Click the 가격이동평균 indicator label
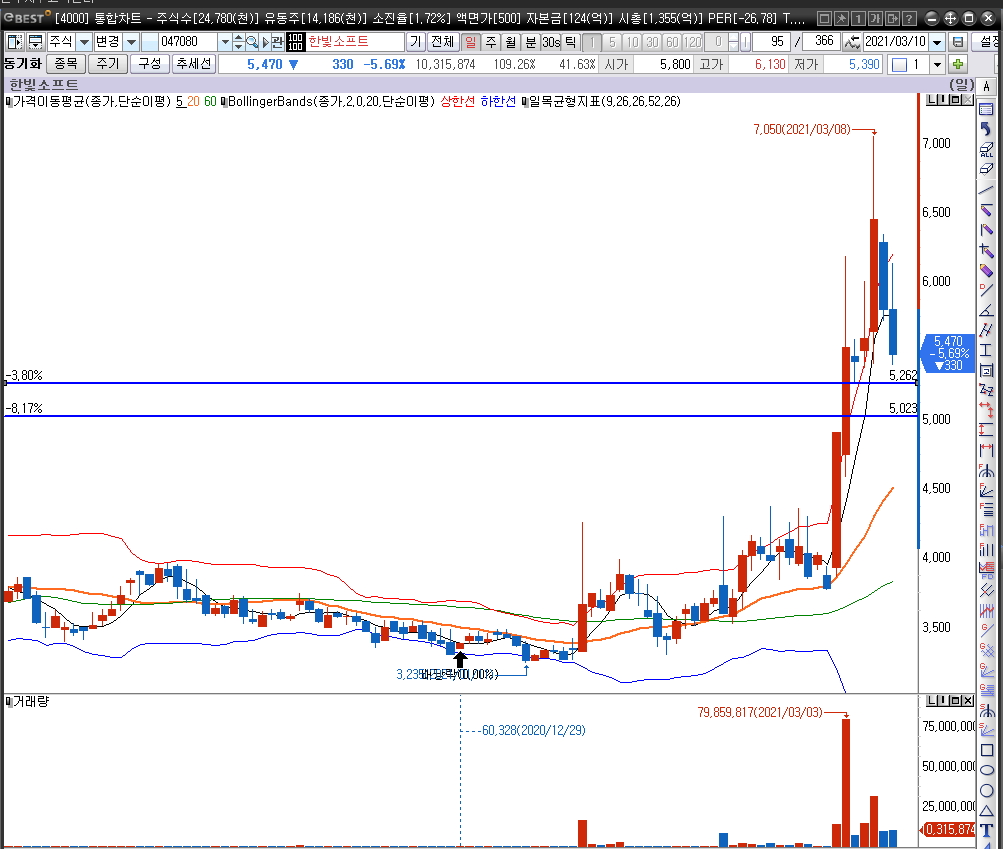 pos(92,101)
